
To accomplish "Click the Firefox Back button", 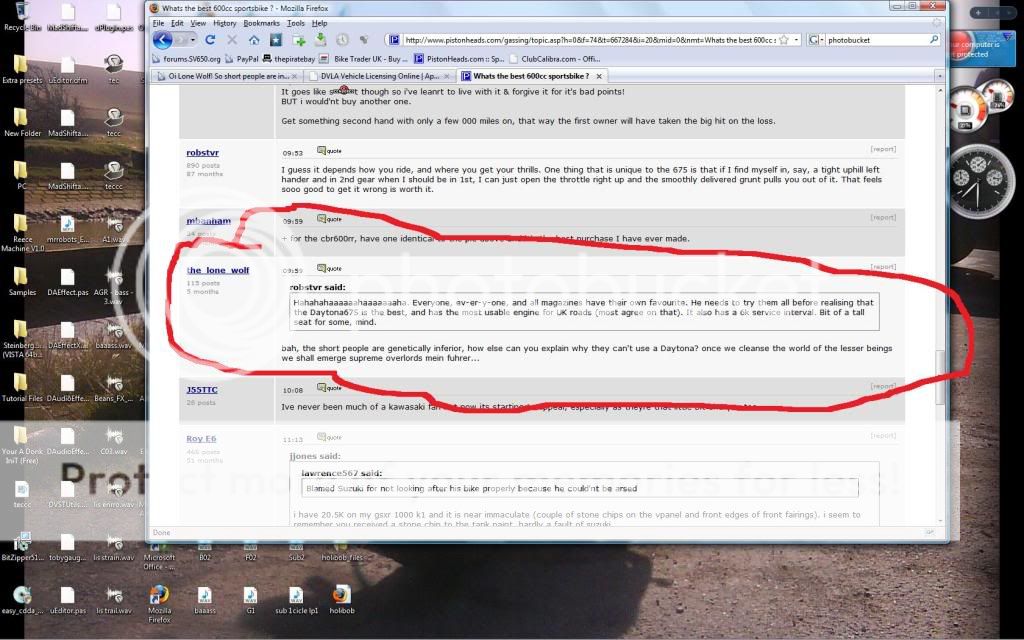I will tap(163, 40).
